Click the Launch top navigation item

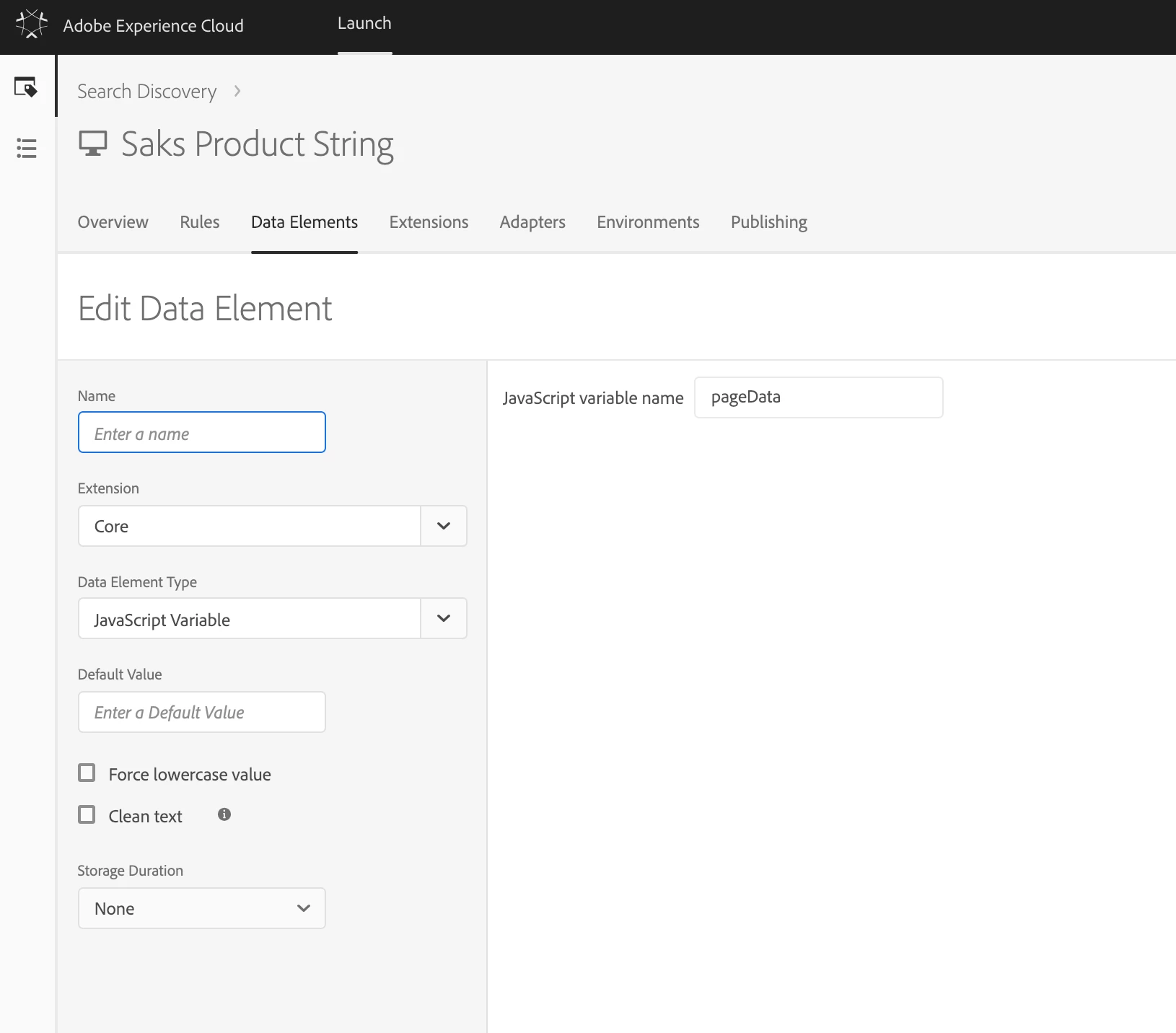click(x=364, y=24)
